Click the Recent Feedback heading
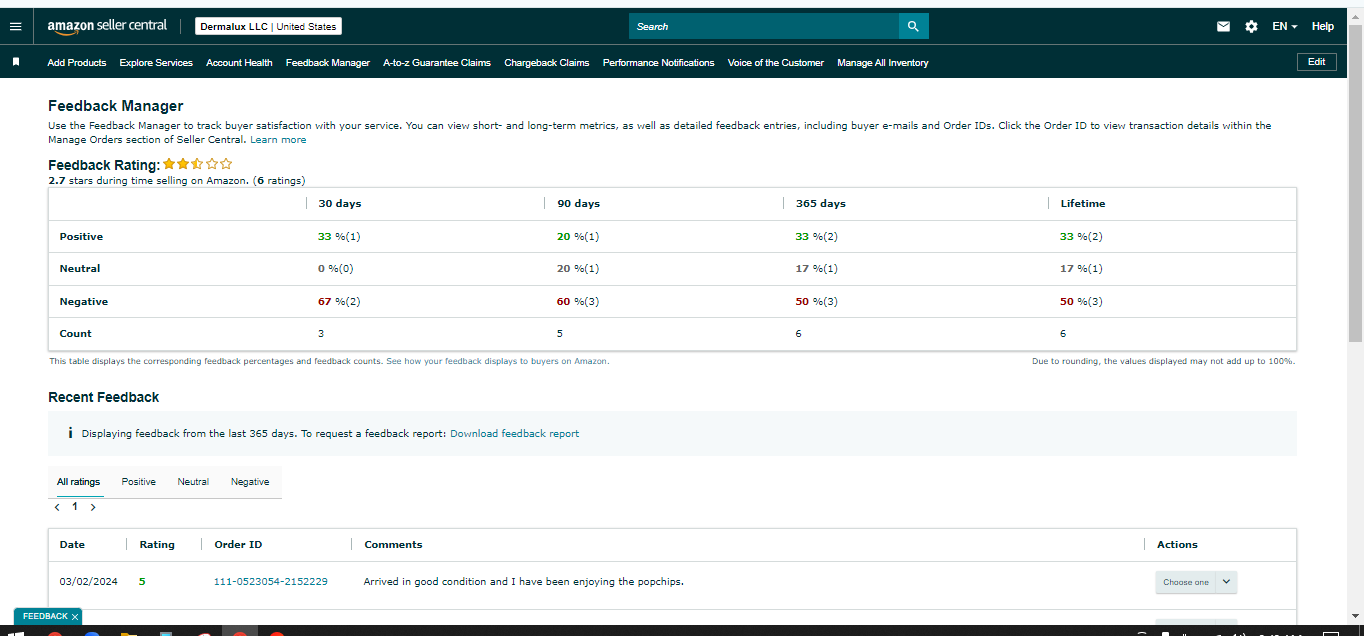The image size is (1364, 636). click(x=104, y=397)
